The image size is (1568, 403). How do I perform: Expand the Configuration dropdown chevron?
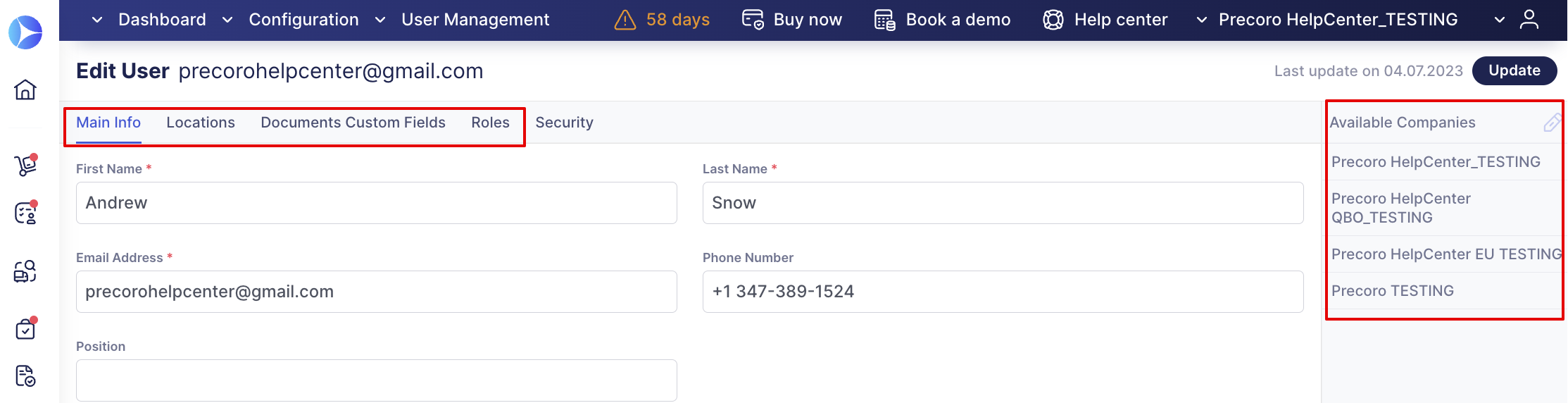(227, 20)
